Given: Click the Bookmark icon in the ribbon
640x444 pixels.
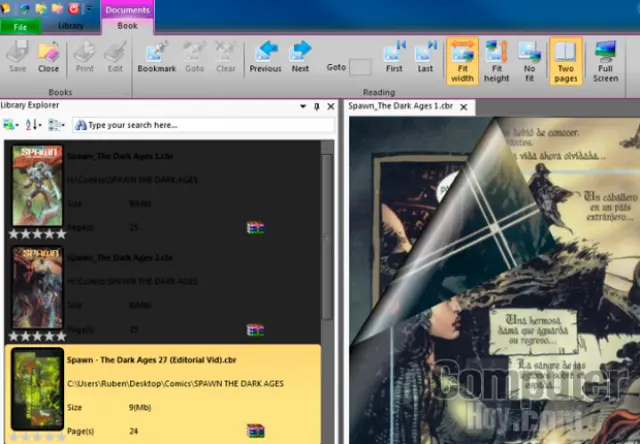Looking at the screenshot, I should [156, 55].
